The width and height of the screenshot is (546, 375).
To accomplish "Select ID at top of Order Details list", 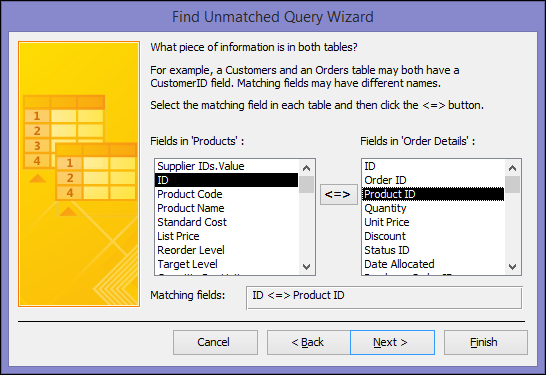I will click(x=433, y=166).
